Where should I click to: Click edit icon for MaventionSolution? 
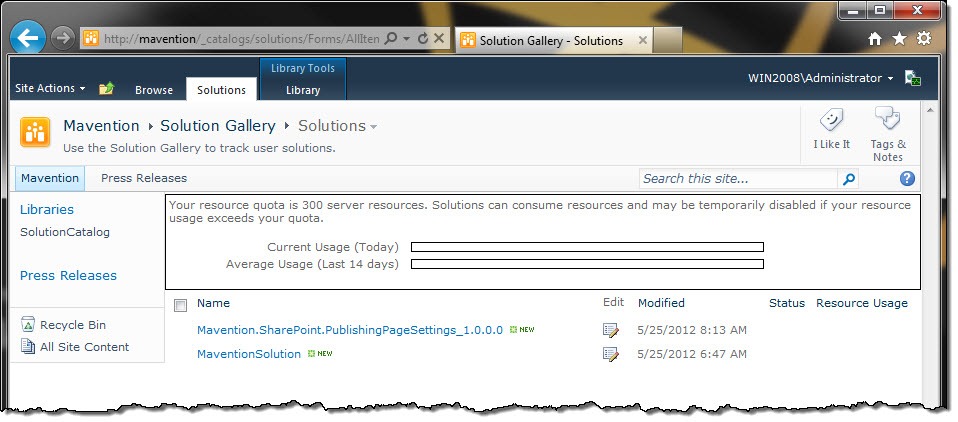pos(610,354)
